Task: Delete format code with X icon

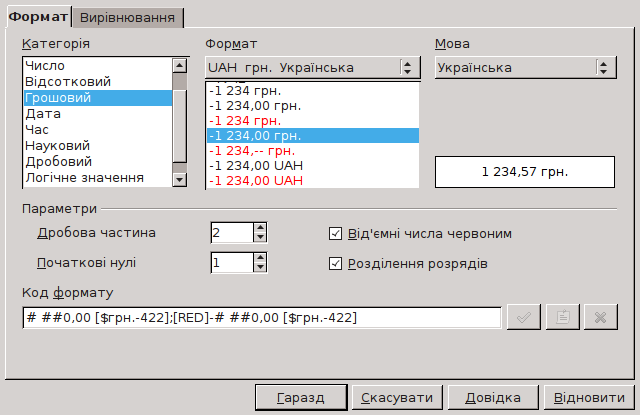Action: [601, 317]
